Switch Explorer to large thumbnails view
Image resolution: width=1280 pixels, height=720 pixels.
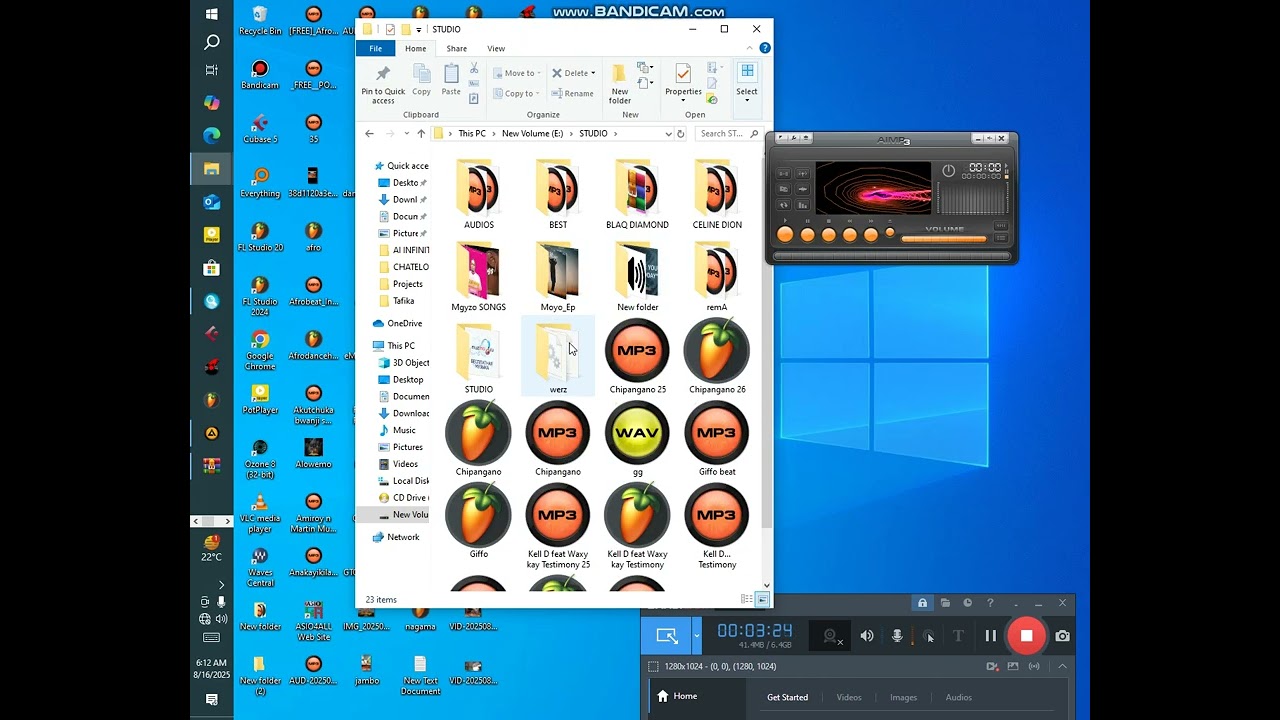763,599
